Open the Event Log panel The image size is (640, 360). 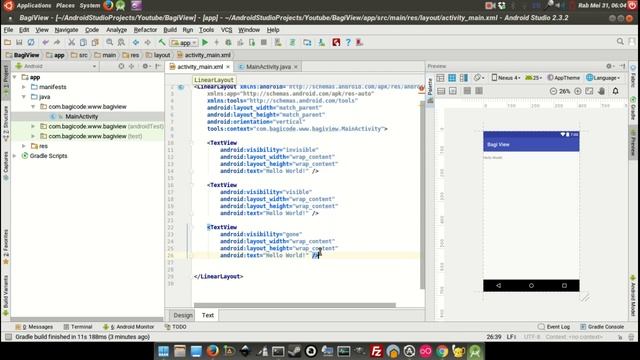554,327
